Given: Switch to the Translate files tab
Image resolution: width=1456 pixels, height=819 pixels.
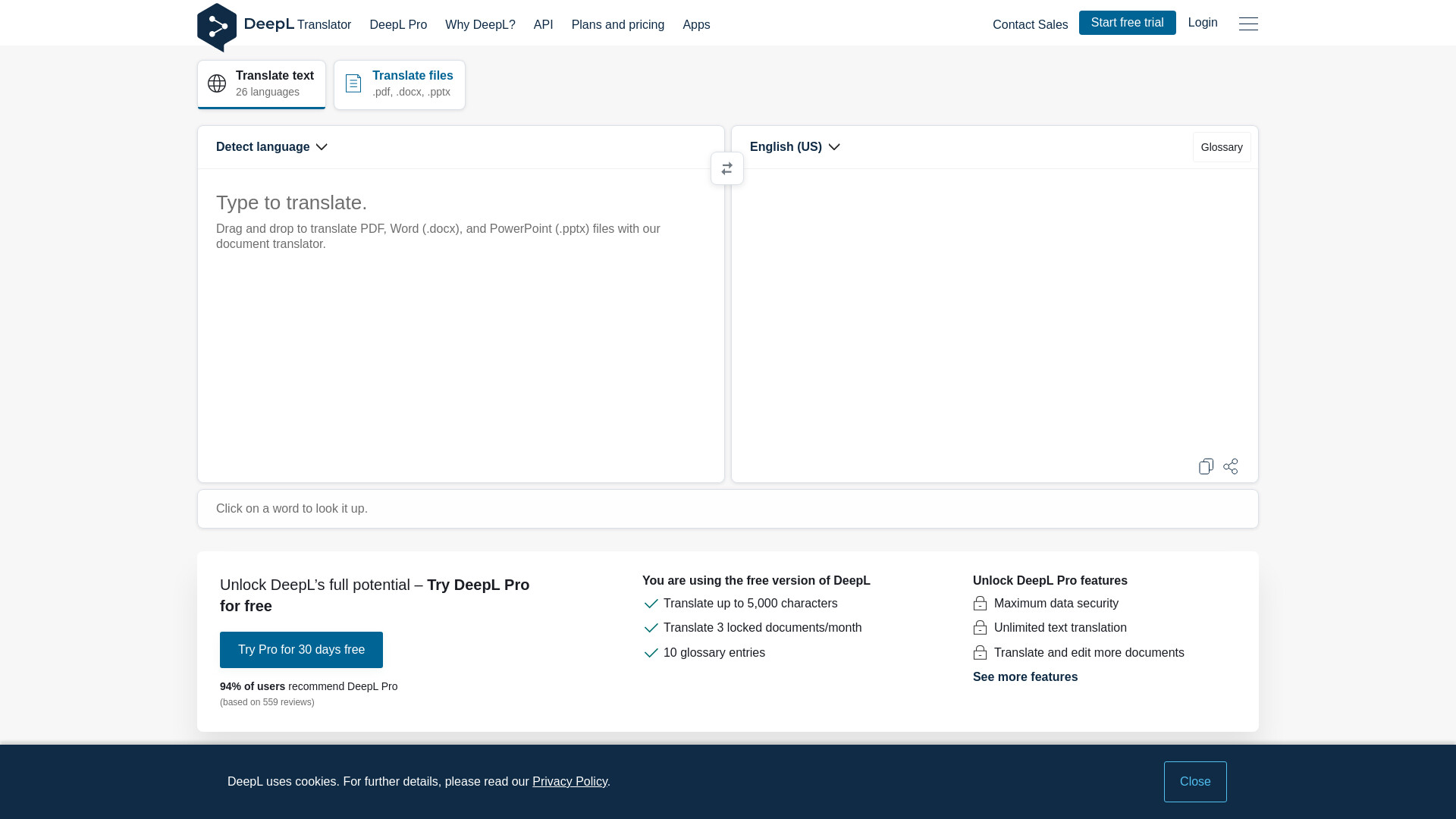Looking at the screenshot, I should pos(400,84).
